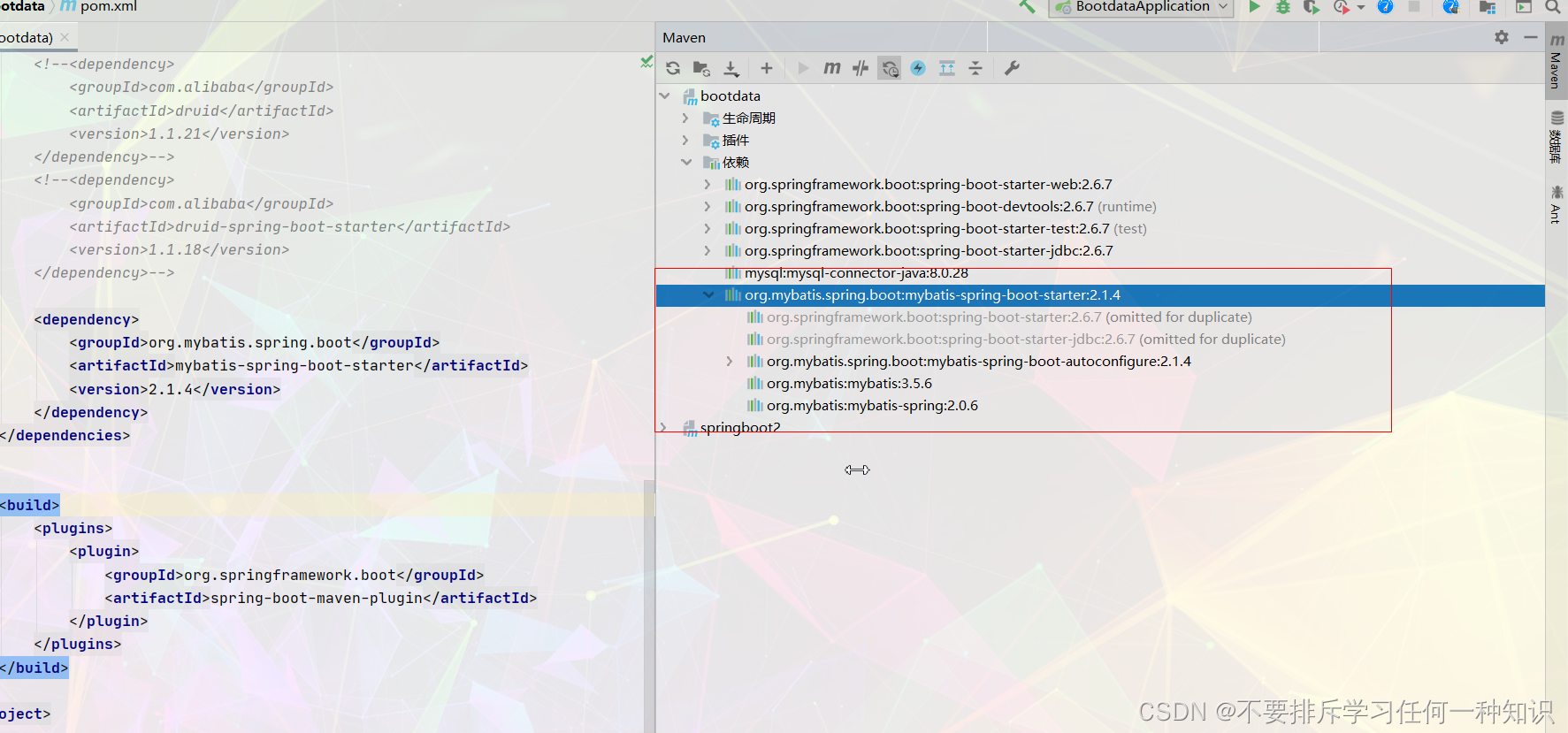Add Maven project with plus icon
Image resolution: width=1568 pixels, height=733 pixels.
click(767, 68)
